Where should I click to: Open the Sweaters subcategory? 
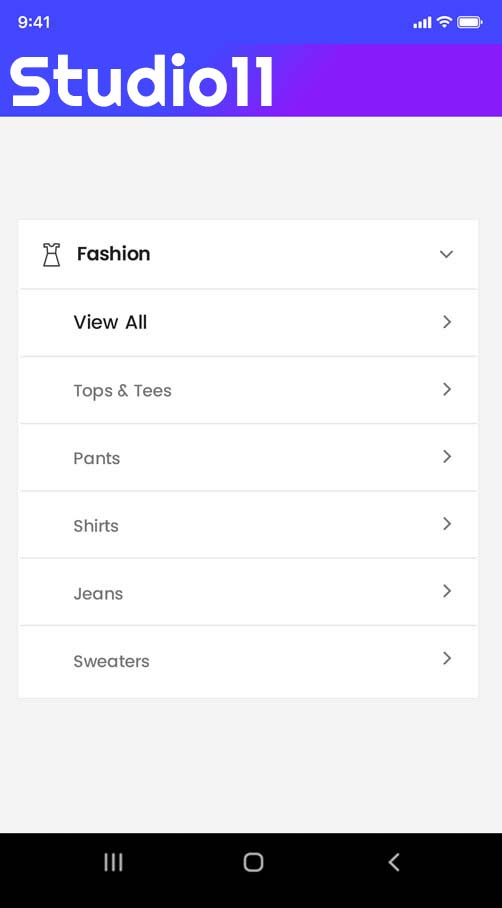click(248, 661)
